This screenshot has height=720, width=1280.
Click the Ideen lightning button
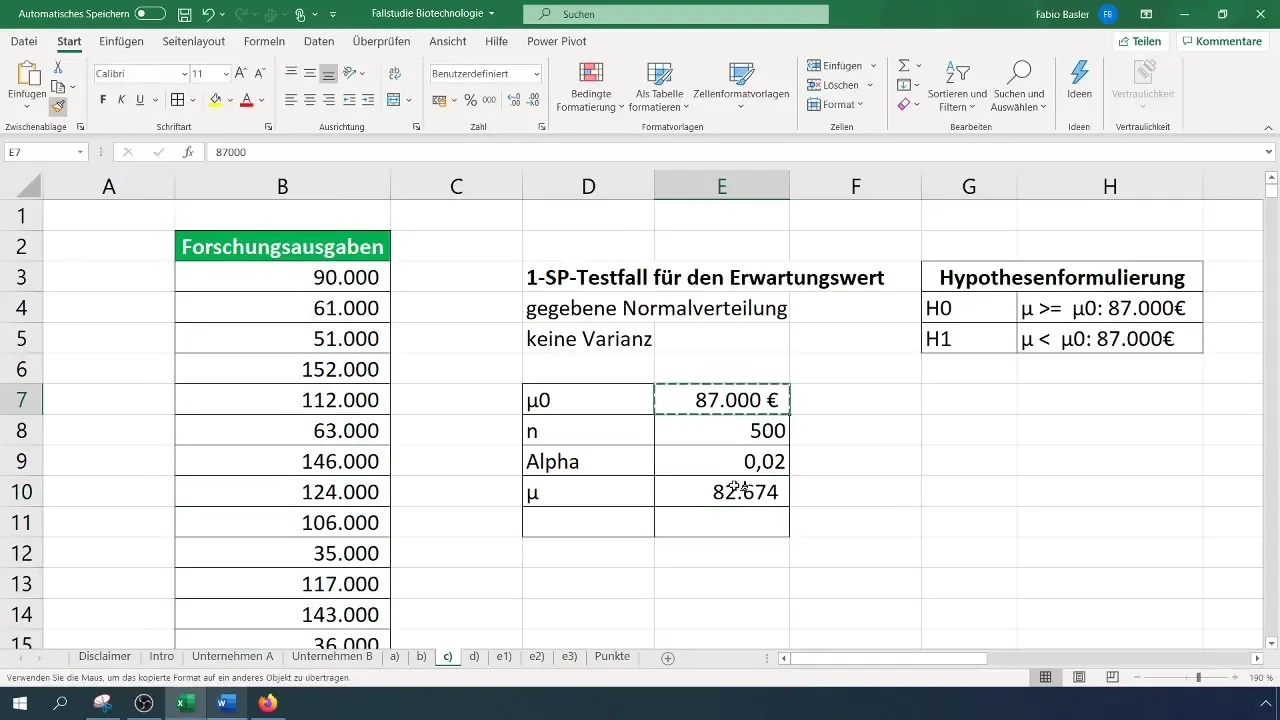1079,80
